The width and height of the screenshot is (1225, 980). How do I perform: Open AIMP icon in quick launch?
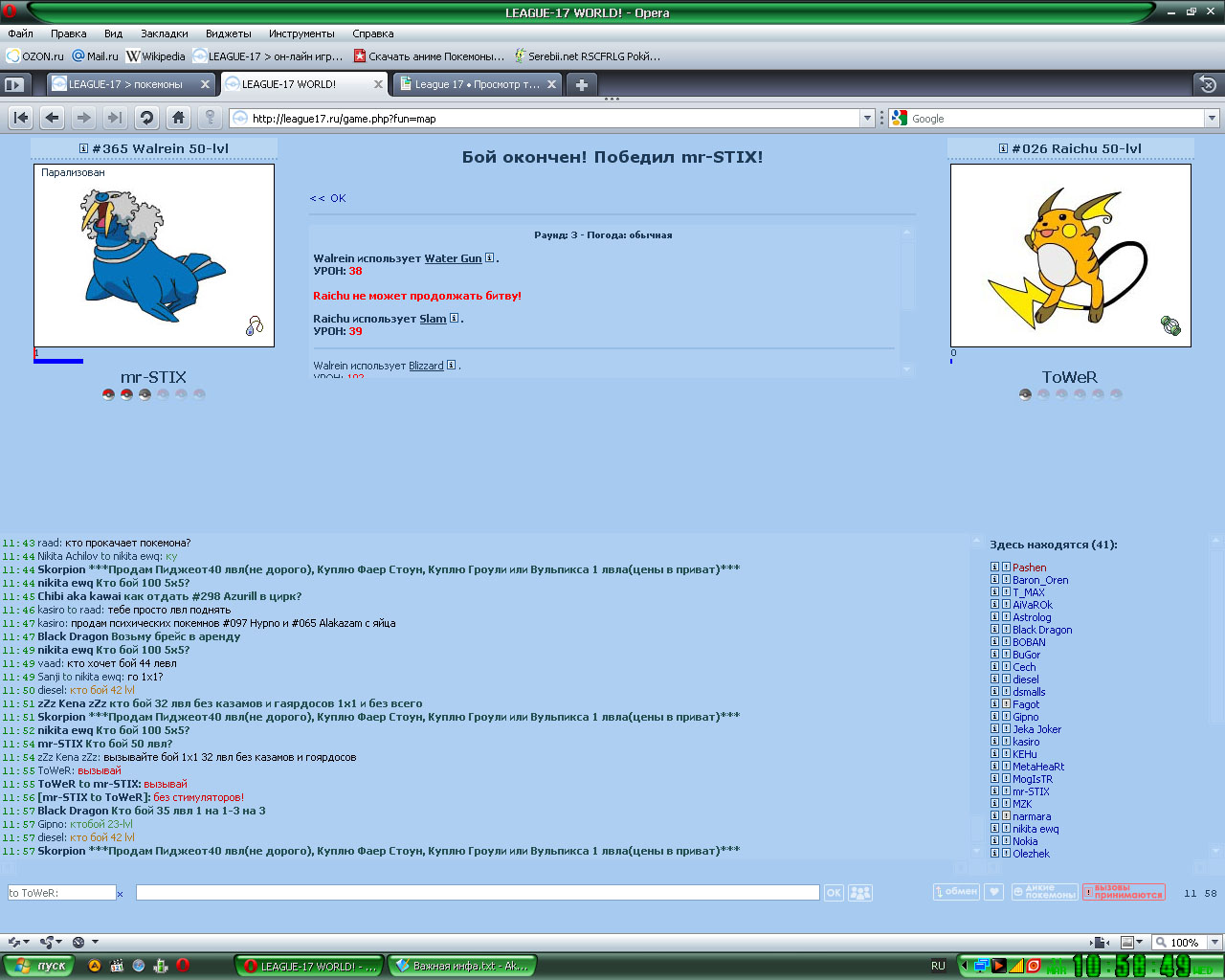94,966
